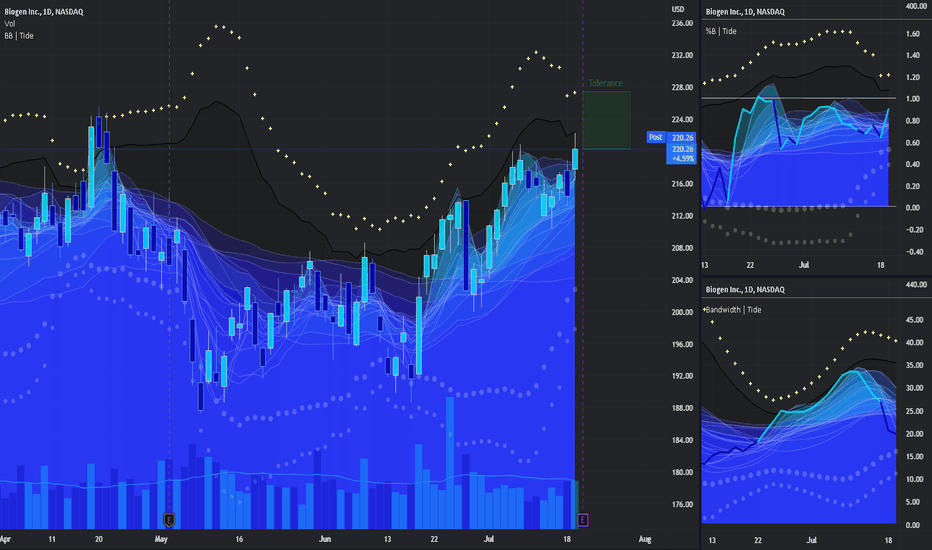This screenshot has height=550, width=932.
Task: Click the 45.00 value on Bandwidth axis
Action: pos(914,320)
